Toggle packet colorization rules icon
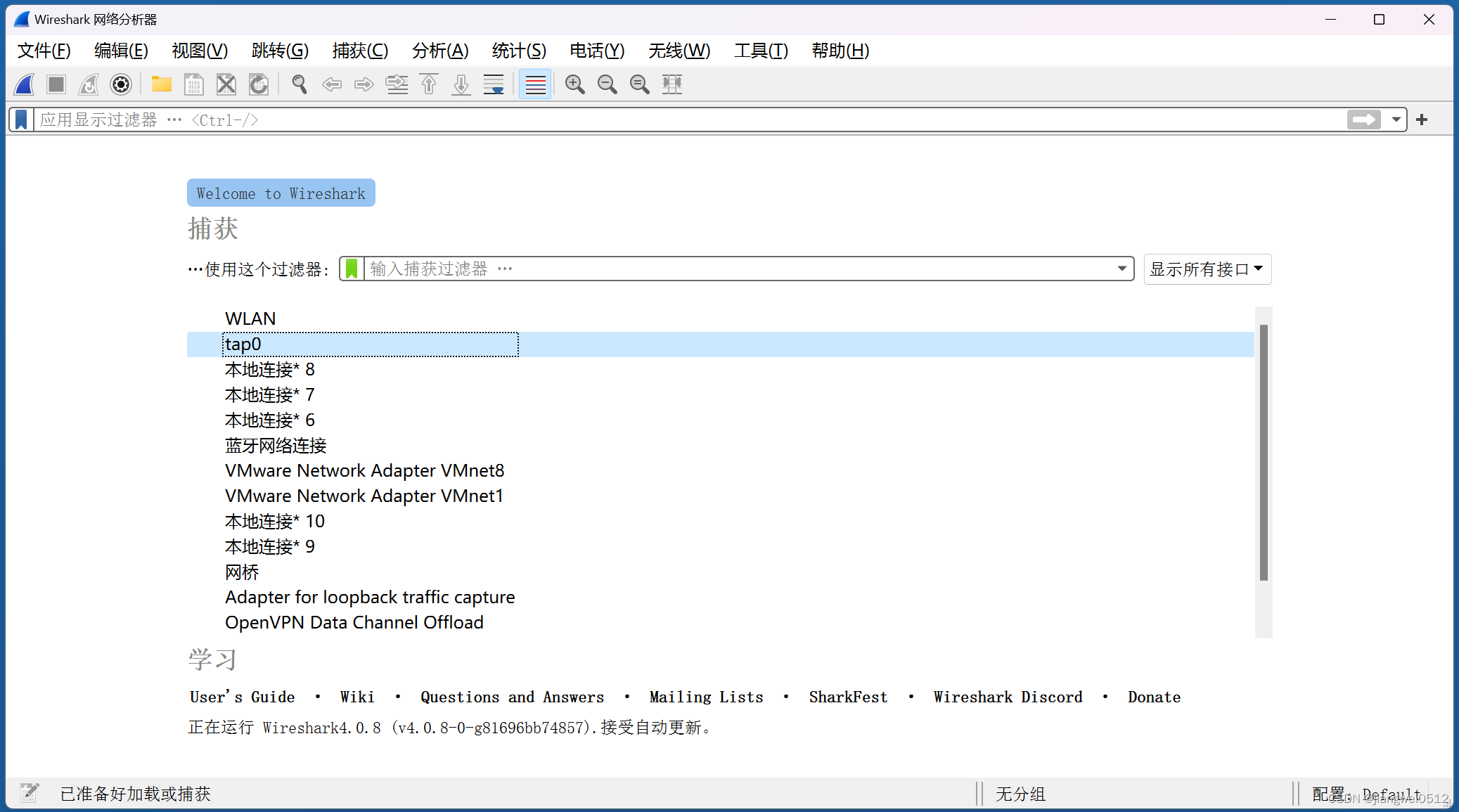This screenshot has width=1459, height=812. pos(535,84)
